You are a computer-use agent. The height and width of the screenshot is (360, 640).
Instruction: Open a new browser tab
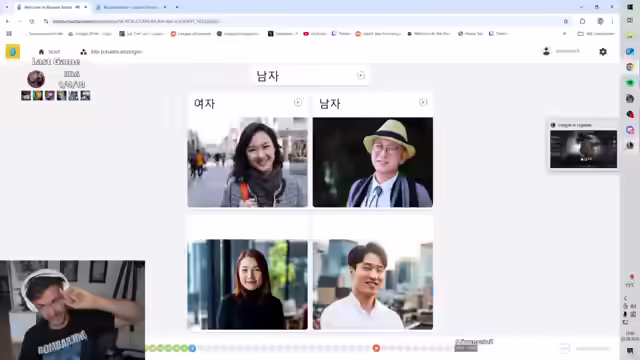[177, 7]
